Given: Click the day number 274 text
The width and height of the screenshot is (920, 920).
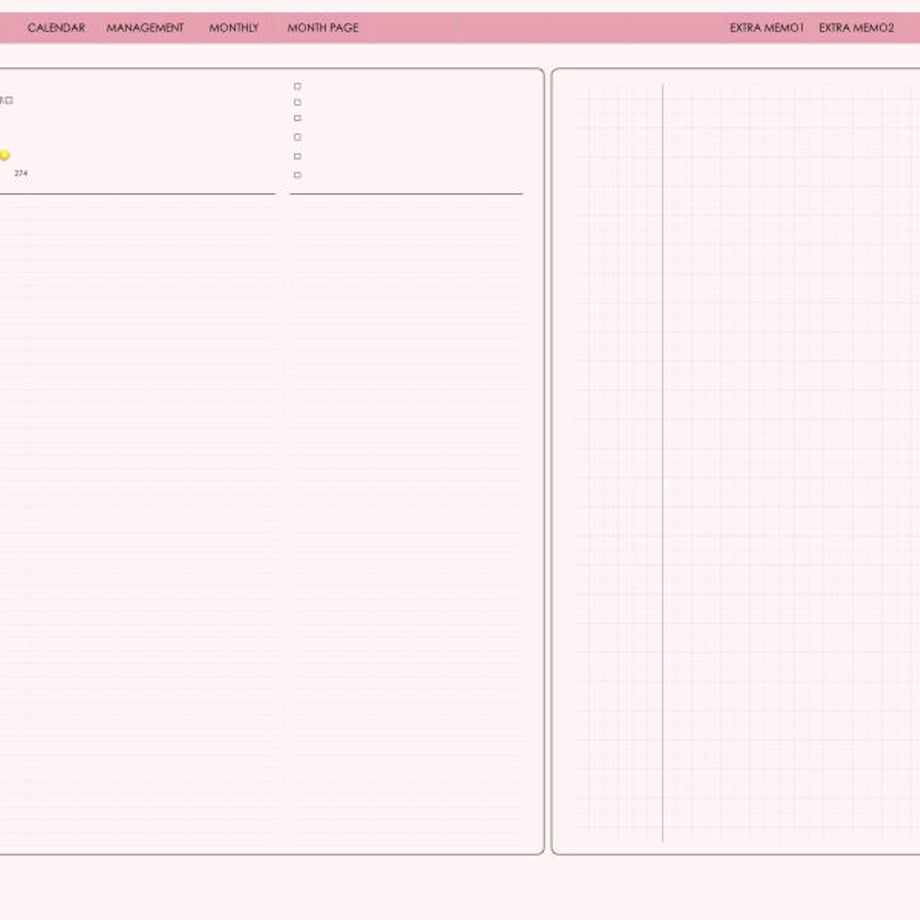Looking at the screenshot, I should [x=21, y=173].
